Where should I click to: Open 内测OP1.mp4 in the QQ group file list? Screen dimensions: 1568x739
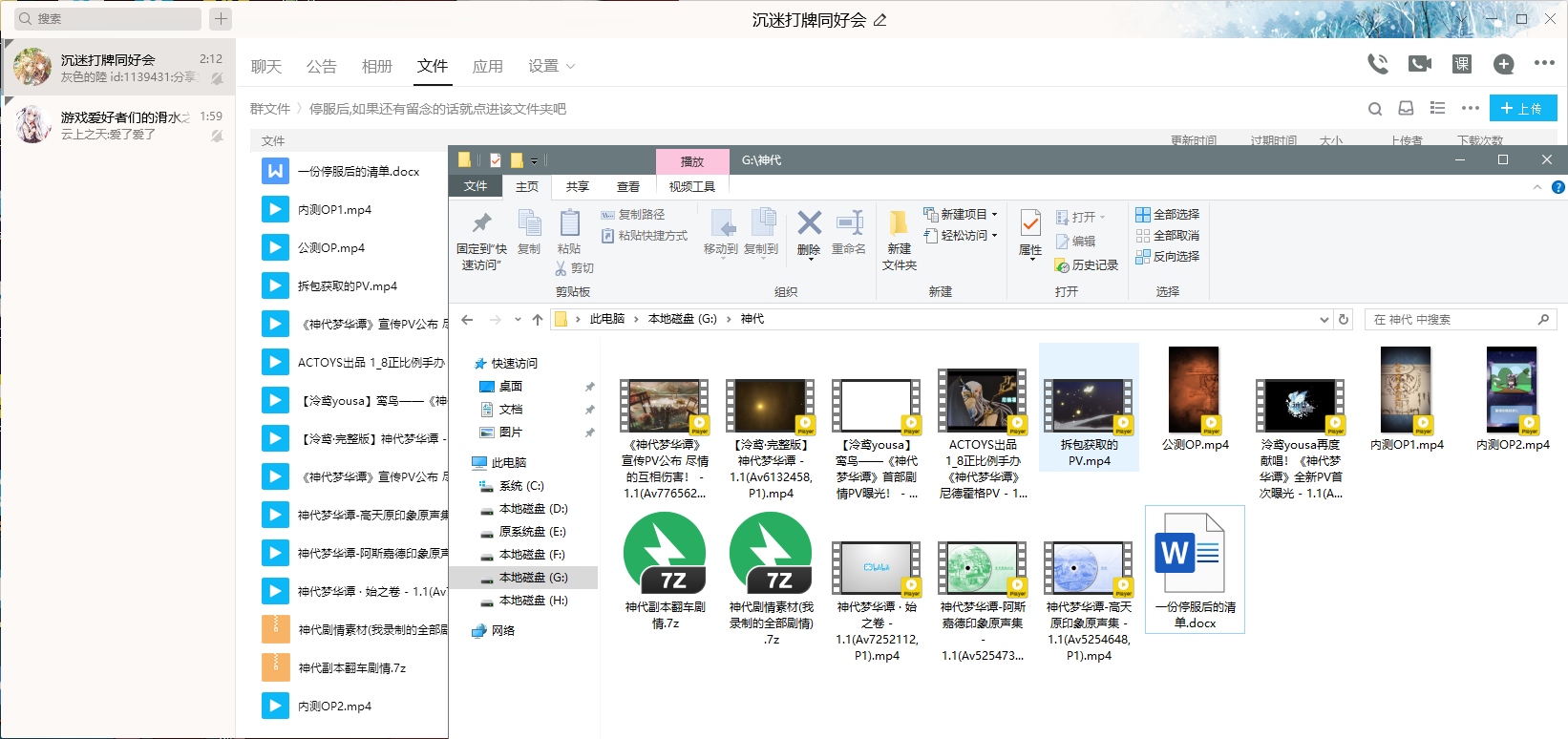(334, 209)
